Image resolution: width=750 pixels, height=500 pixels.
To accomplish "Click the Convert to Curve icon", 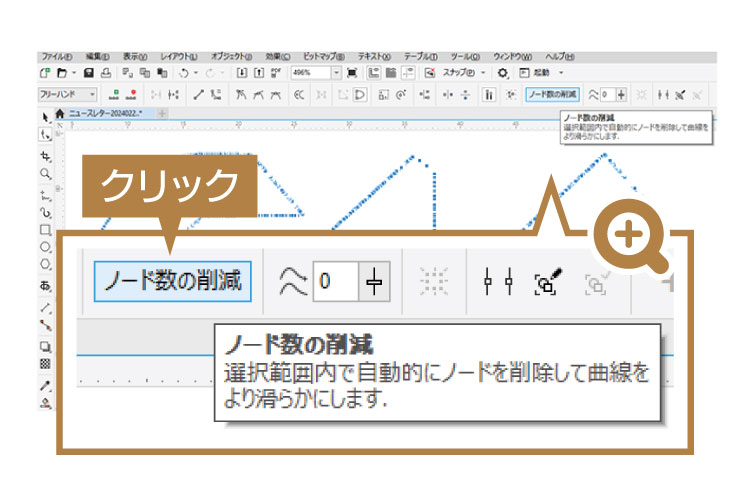I will [x=216, y=95].
